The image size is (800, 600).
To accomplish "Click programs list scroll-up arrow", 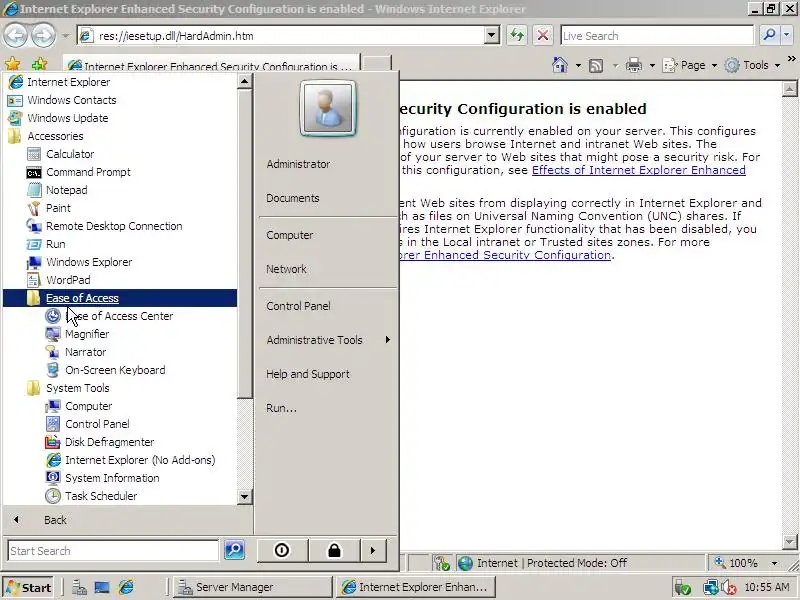I will tap(244, 81).
